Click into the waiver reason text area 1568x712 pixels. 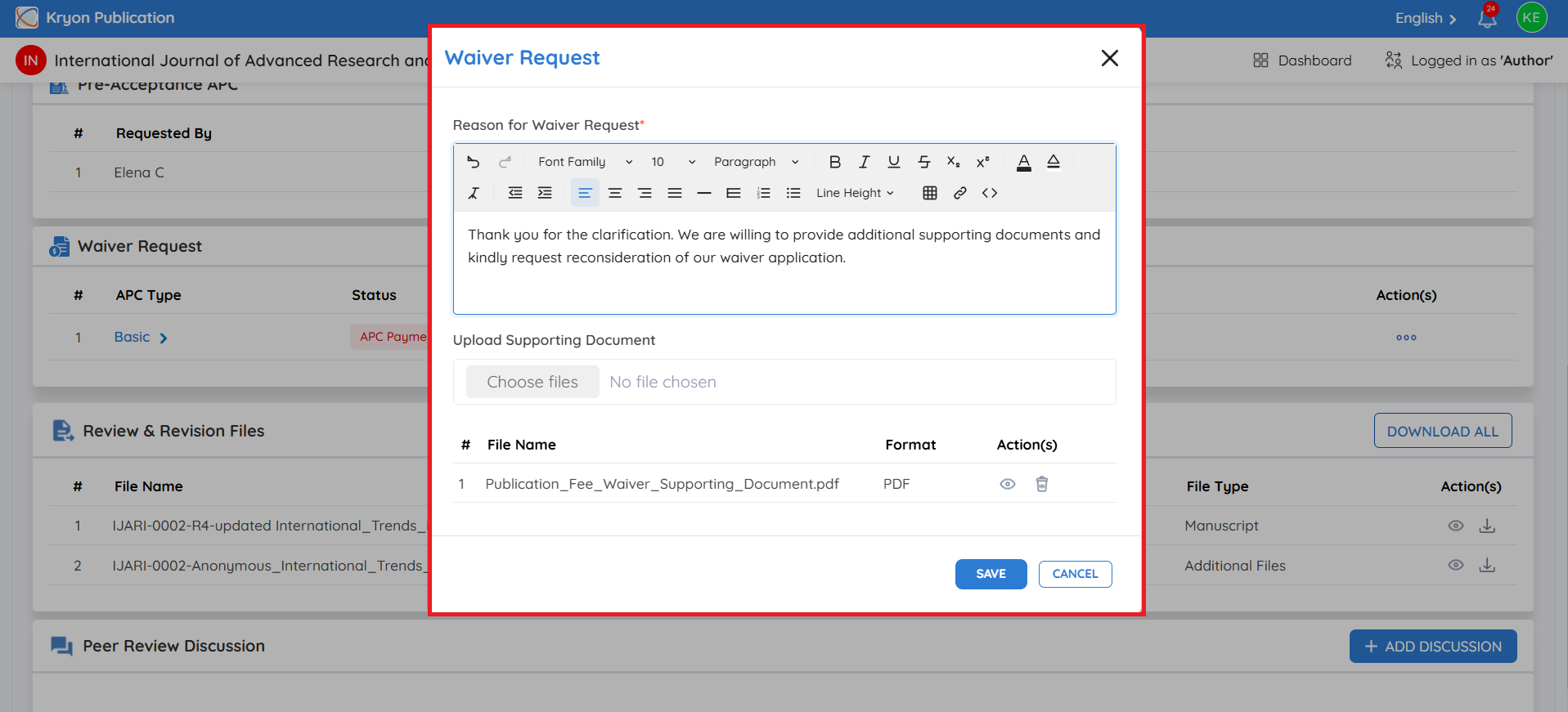click(784, 262)
